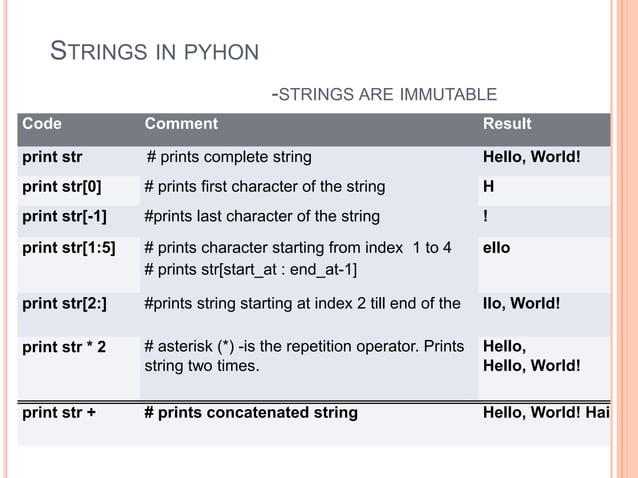Click the 'prints first character' comment text
The height and width of the screenshot is (478, 638).
click(264, 186)
